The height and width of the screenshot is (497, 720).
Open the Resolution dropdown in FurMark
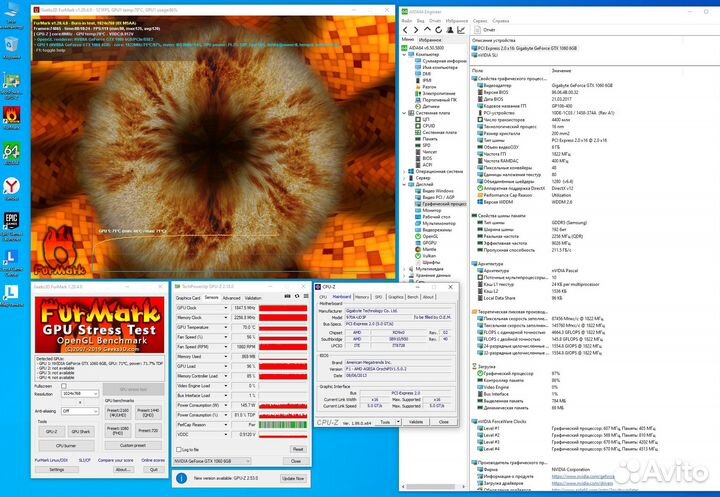coord(80,394)
